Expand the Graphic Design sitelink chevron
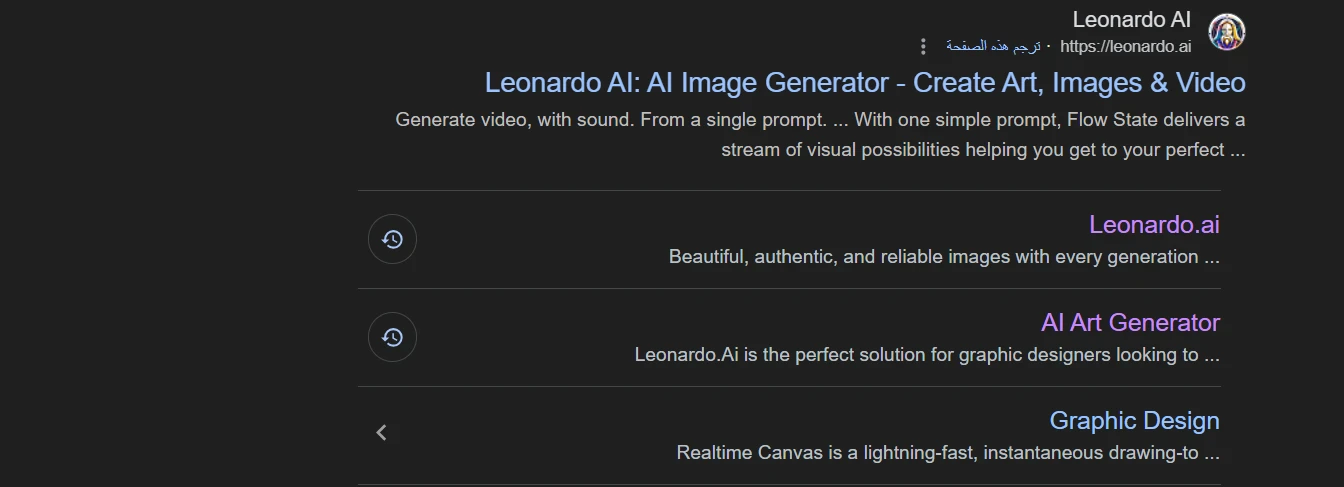 tap(381, 433)
